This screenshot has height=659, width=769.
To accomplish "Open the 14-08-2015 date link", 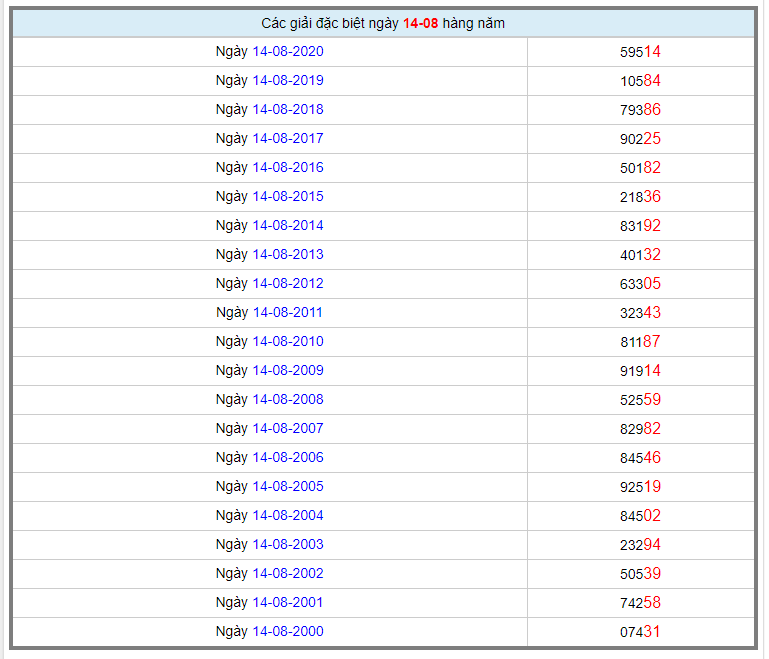I will coord(288,196).
